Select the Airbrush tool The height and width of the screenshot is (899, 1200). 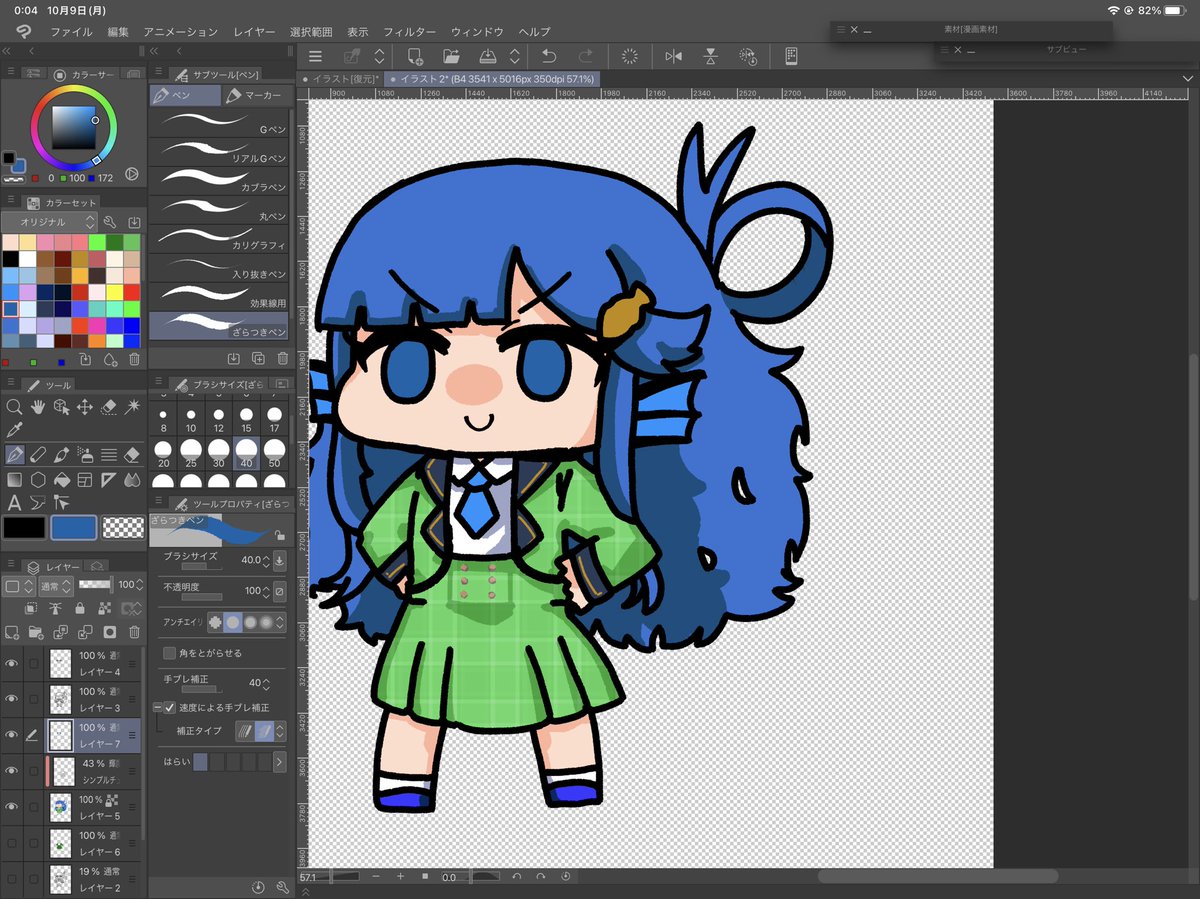click(85, 455)
